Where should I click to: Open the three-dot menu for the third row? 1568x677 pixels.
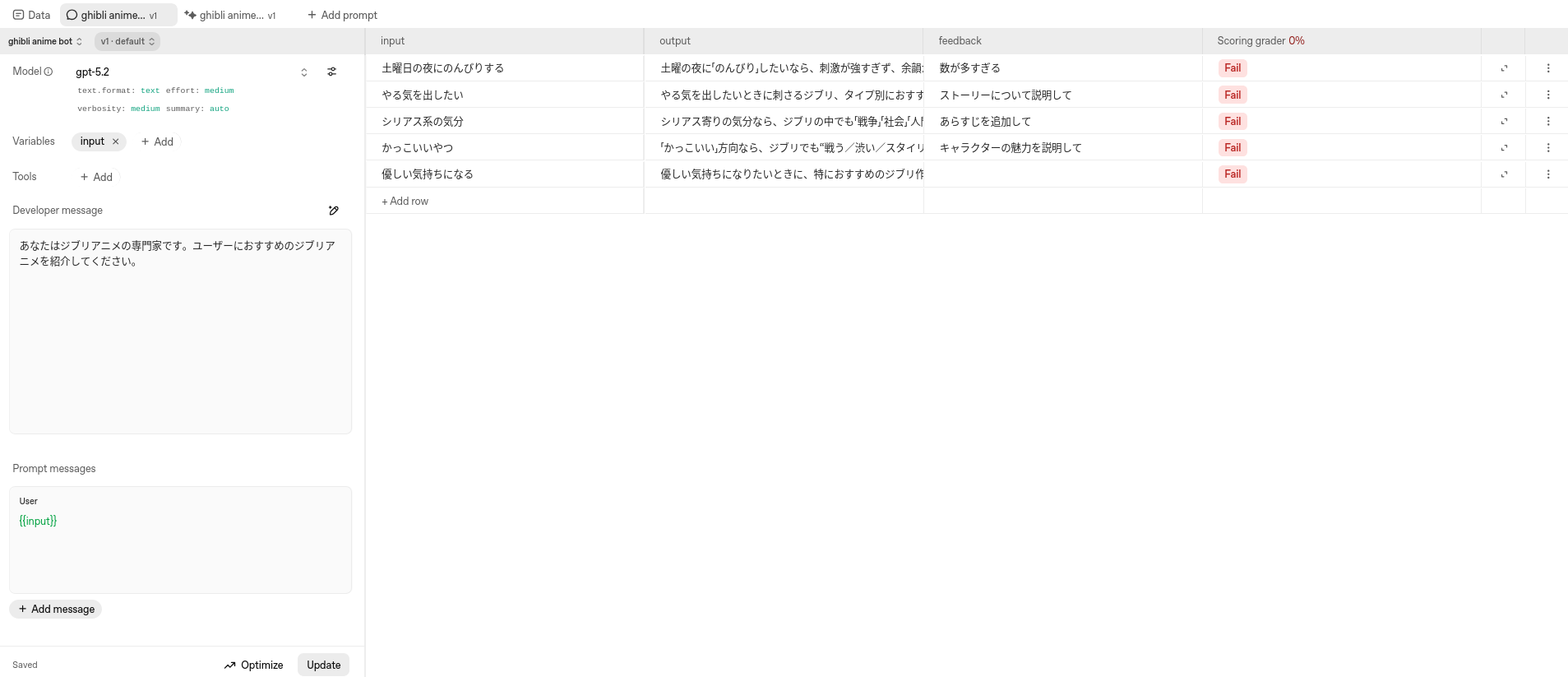tap(1547, 122)
